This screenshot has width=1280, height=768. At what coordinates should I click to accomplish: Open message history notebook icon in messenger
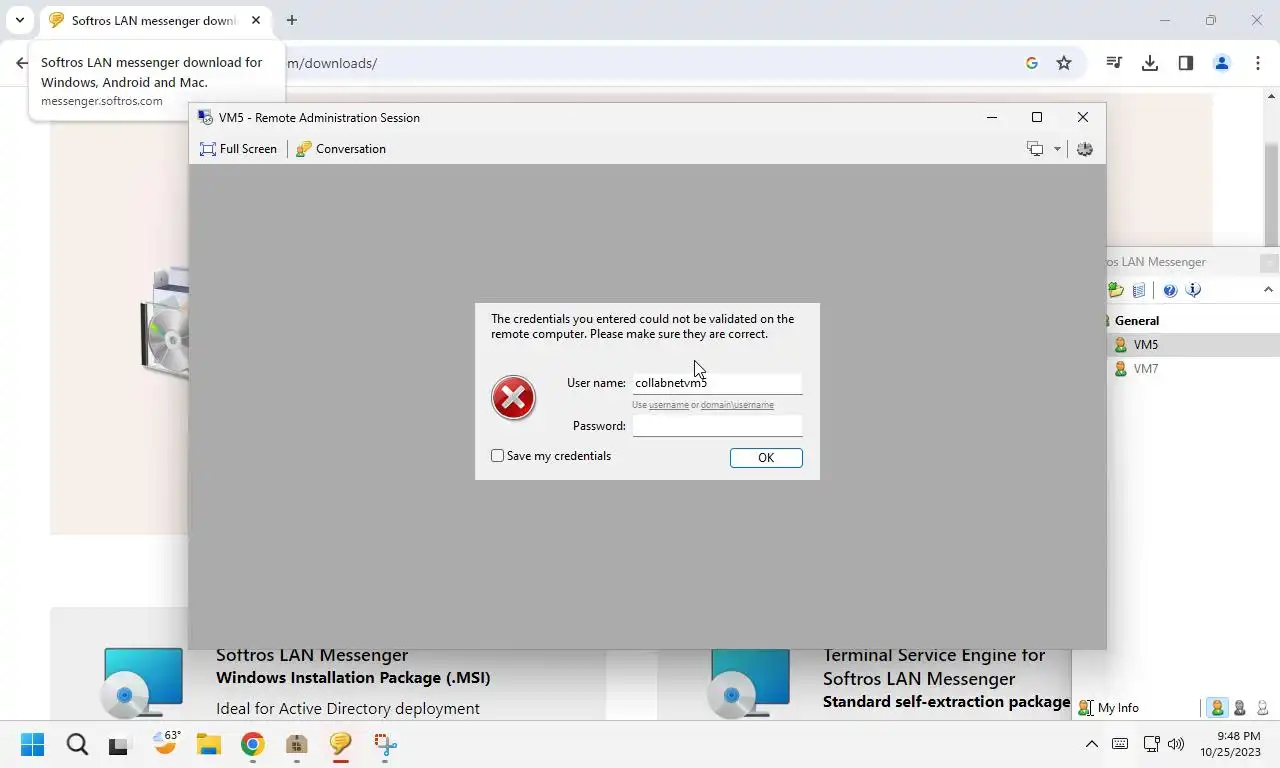pos(1139,290)
